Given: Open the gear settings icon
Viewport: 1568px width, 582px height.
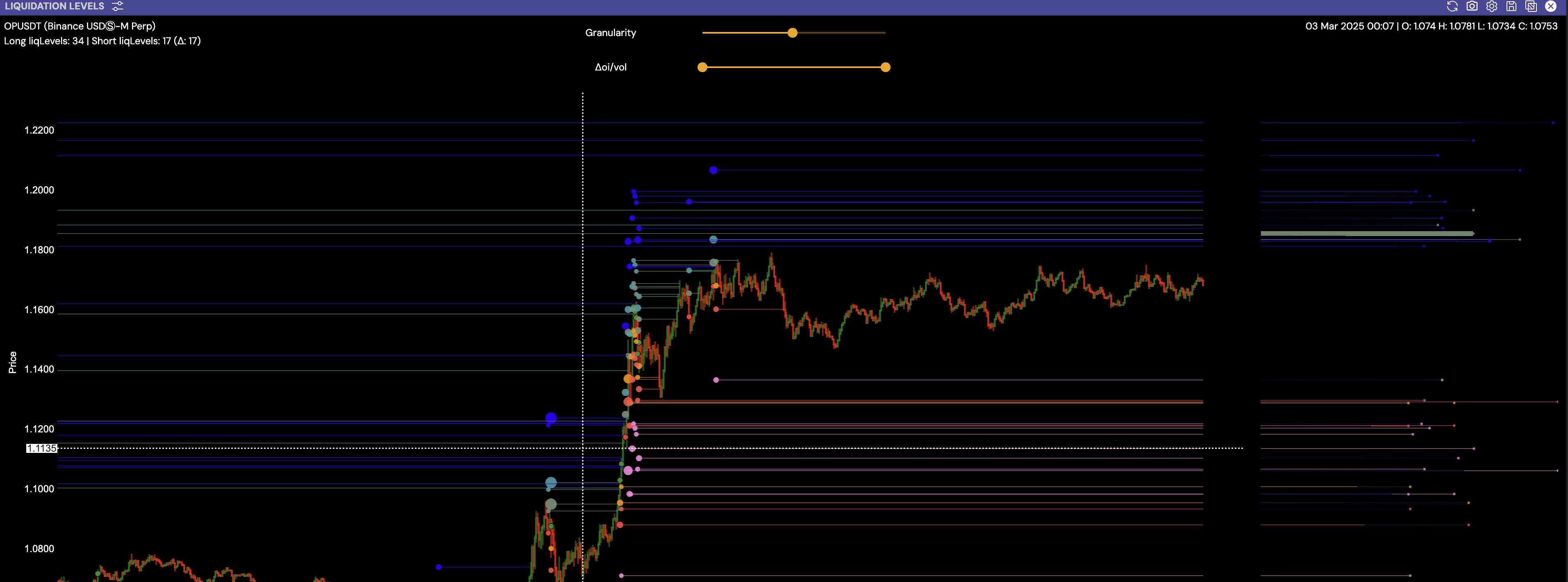Looking at the screenshot, I should (1491, 6).
